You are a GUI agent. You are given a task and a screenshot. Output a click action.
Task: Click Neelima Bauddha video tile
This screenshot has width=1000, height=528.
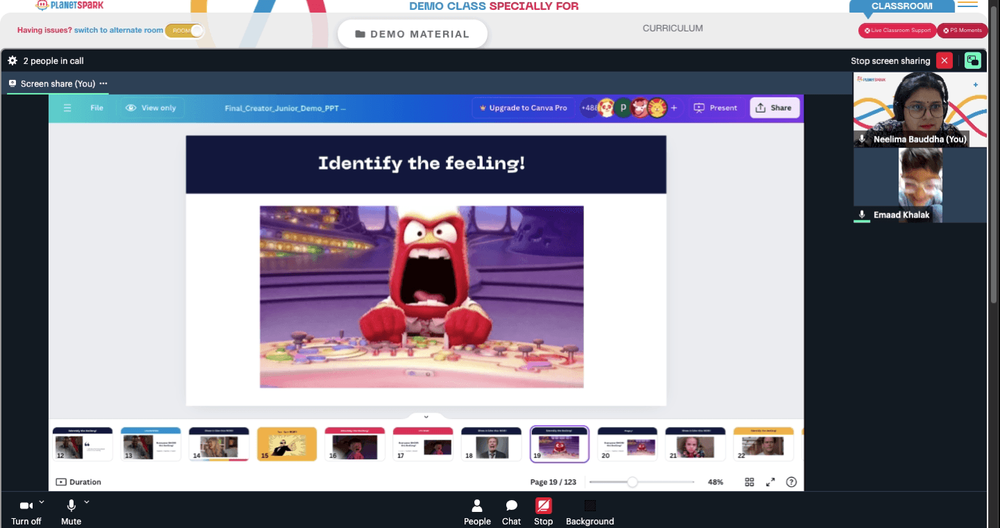point(920,110)
